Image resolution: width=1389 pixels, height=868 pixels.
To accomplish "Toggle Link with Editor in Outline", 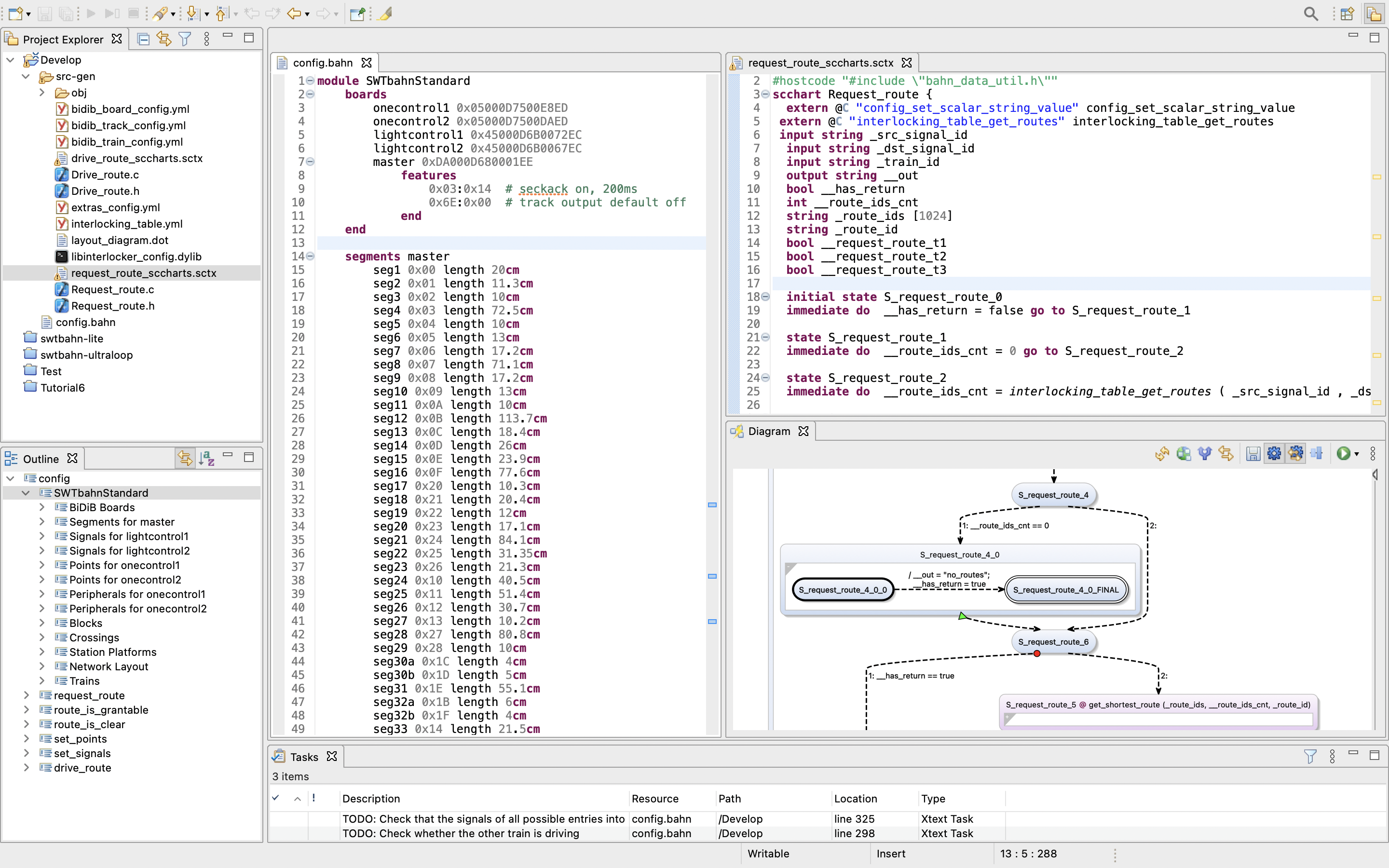I will point(185,458).
